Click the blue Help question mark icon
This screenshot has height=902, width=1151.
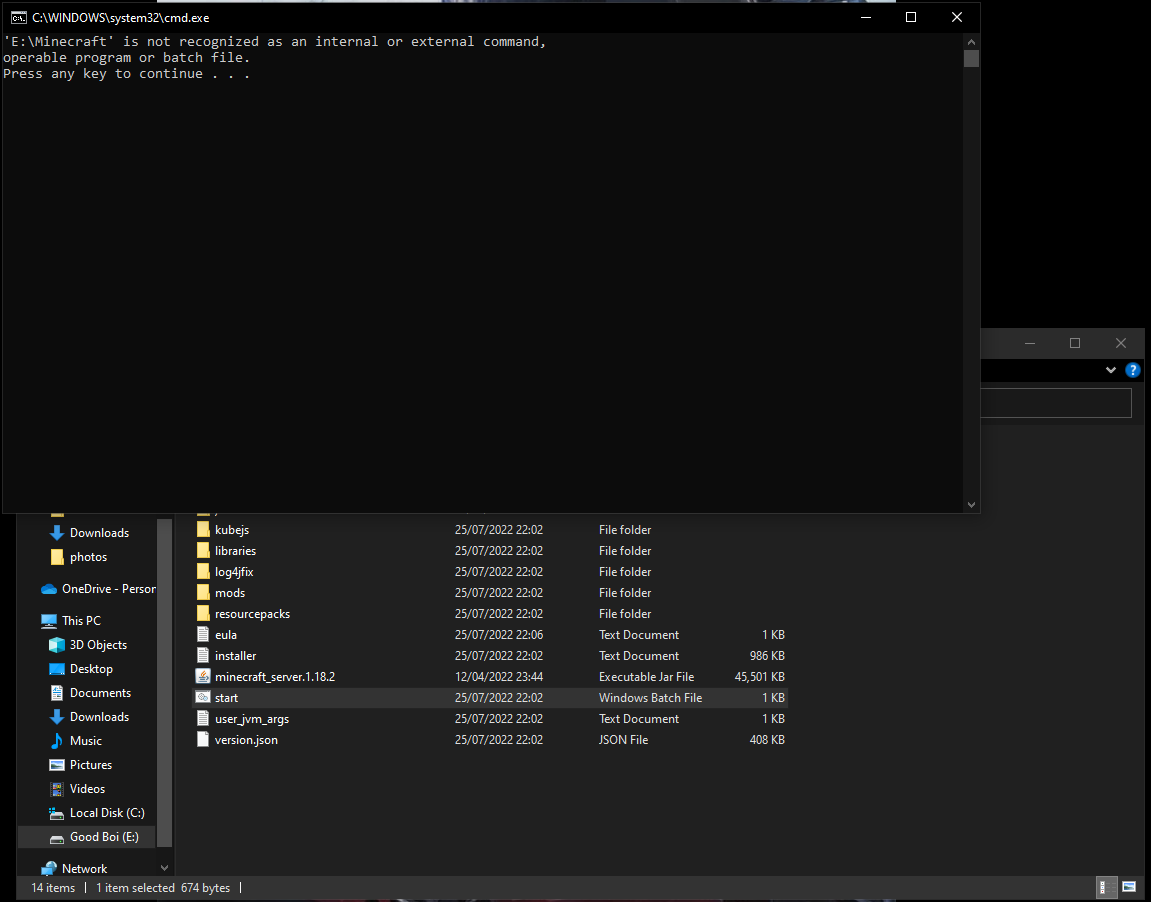coord(1132,369)
